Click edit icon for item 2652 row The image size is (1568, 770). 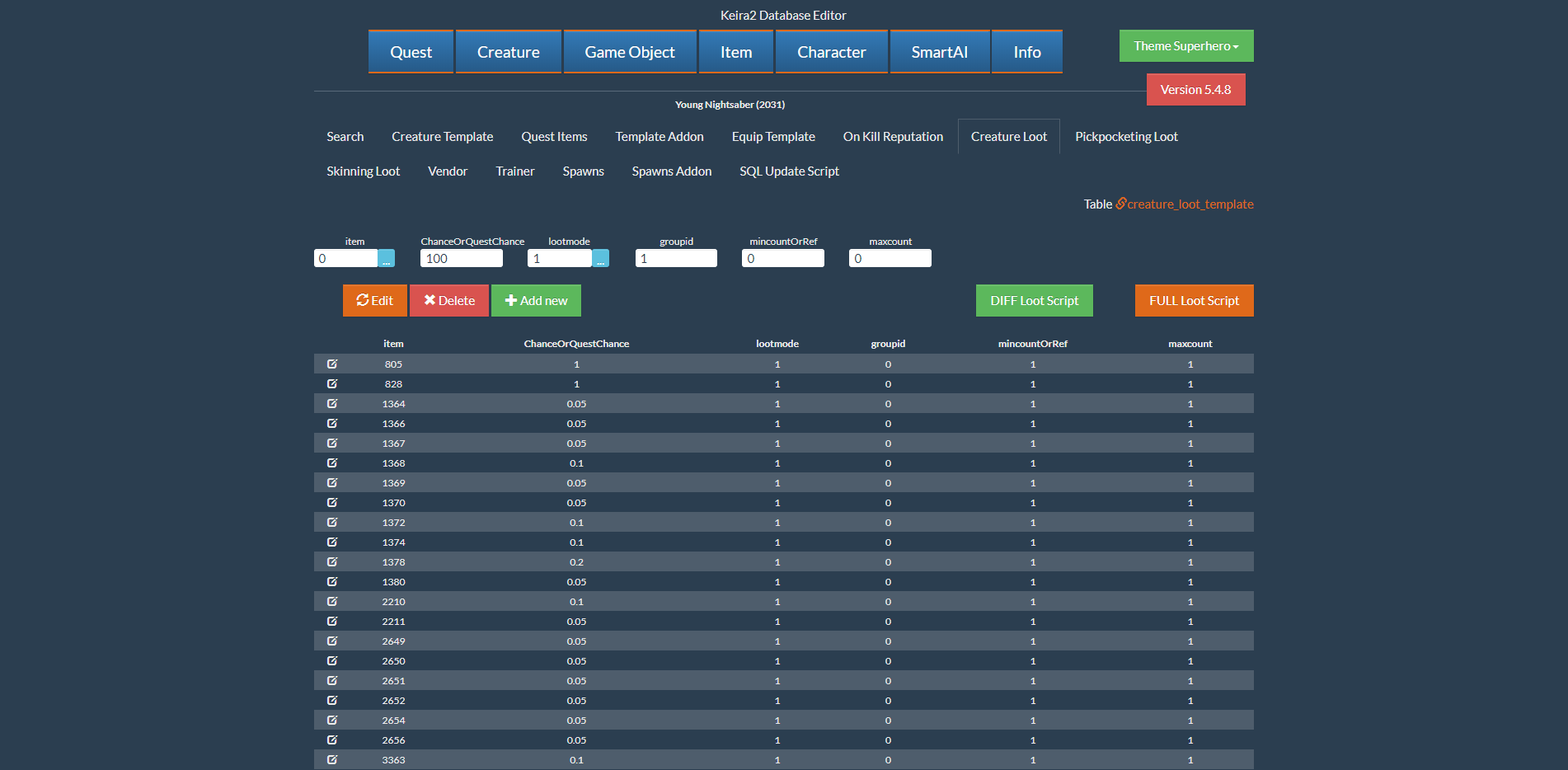332,700
